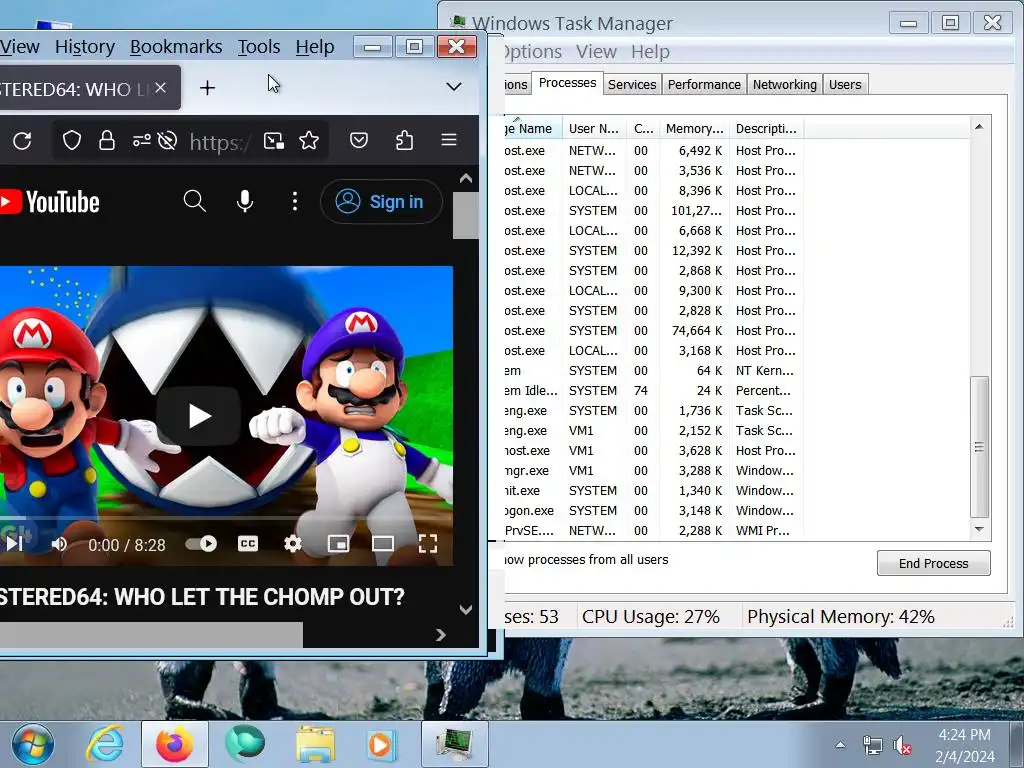1024x768 pixels.
Task: Open YouTube three-dot settings menu
Action: click(x=295, y=201)
